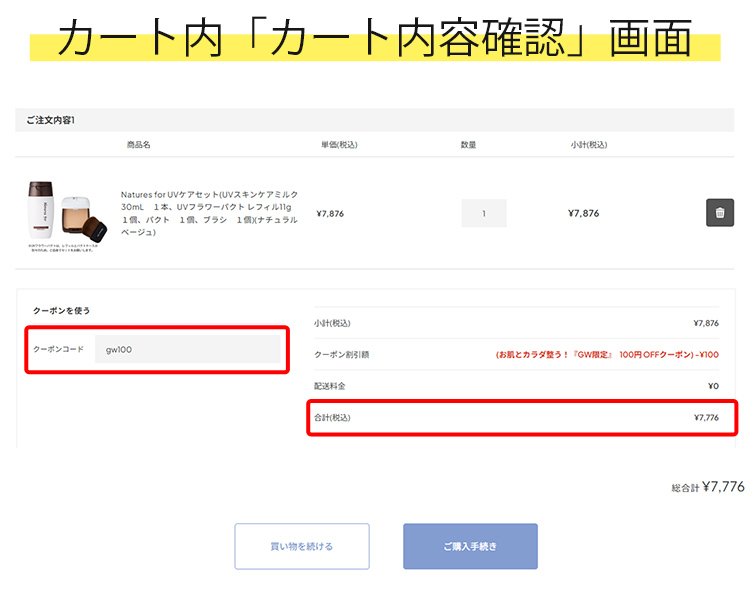Viewport: 750px width, 600px height.
Task: Click the 数量 column header
Action: (468, 144)
